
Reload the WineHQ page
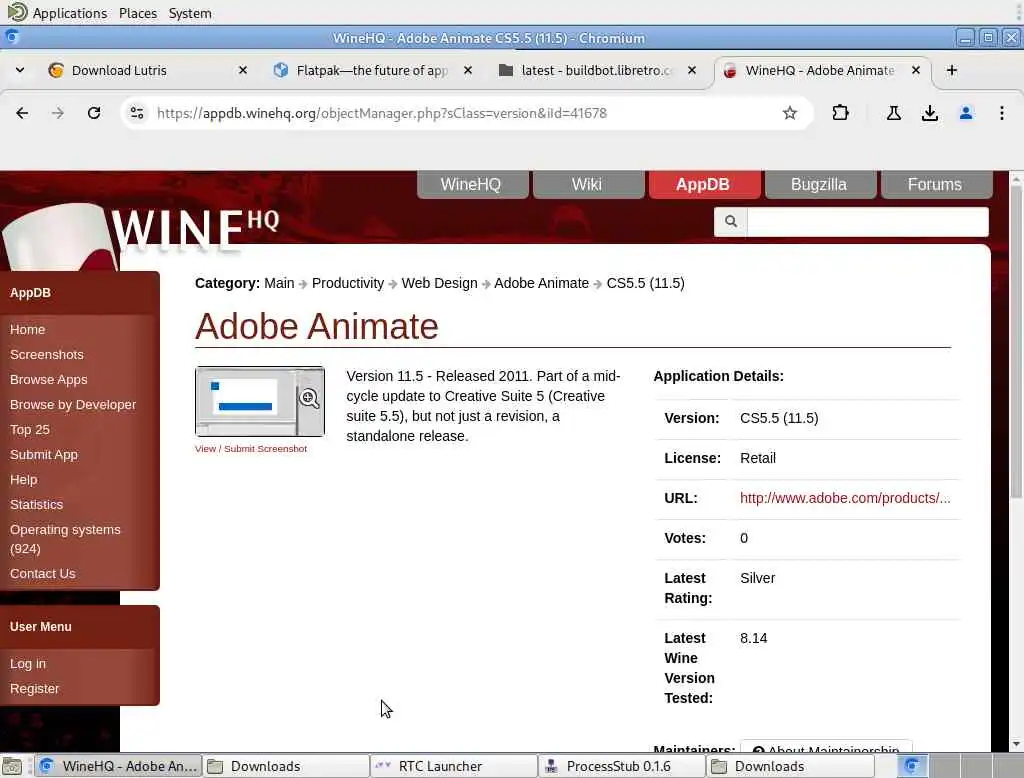(94, 113)
